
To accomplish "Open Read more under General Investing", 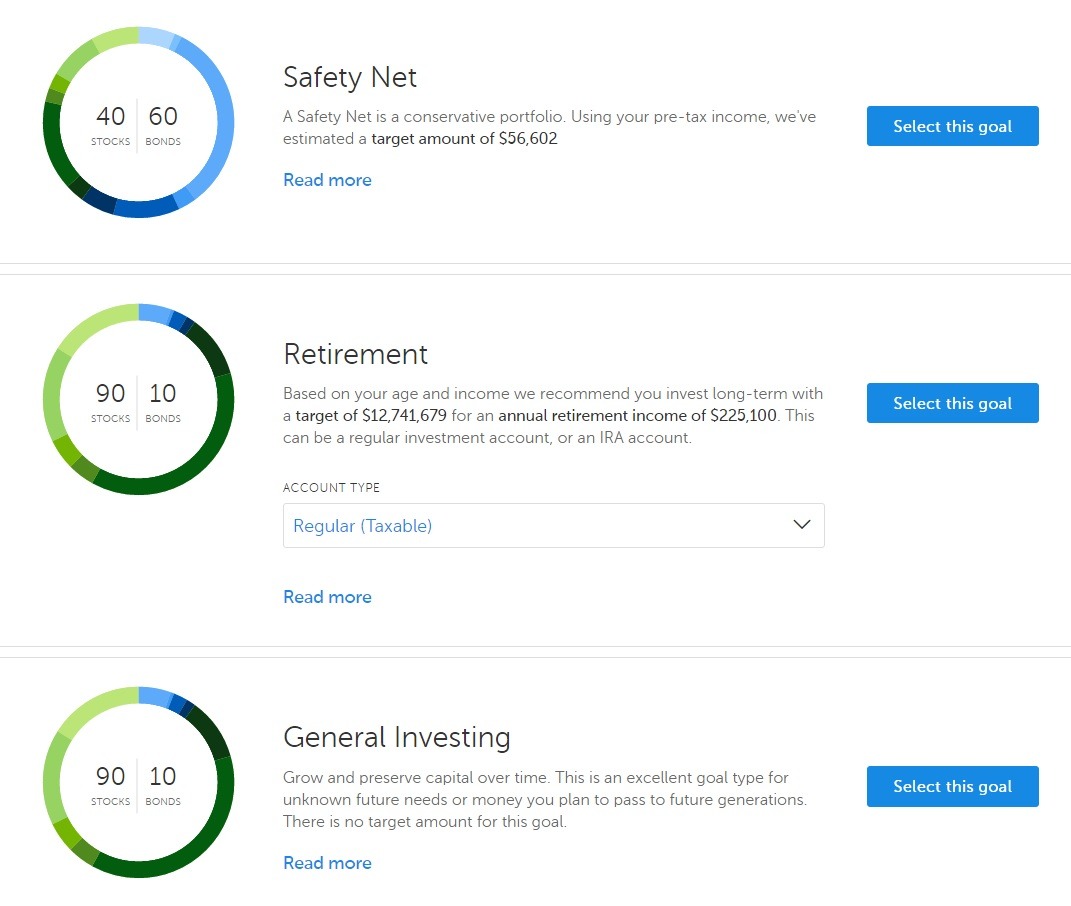I will [327, 862].
